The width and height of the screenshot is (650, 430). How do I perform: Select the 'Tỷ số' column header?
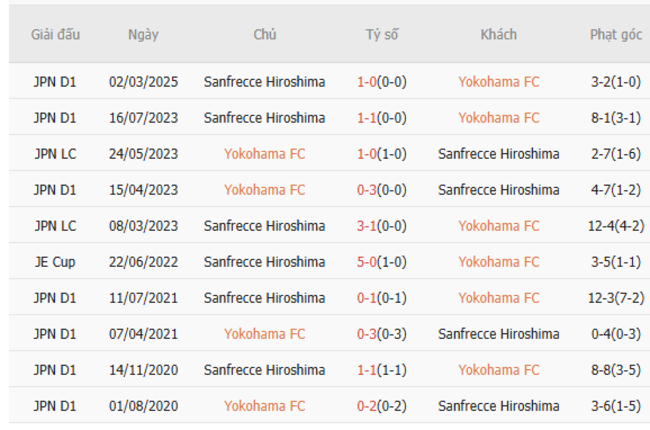tap(381, 35)
